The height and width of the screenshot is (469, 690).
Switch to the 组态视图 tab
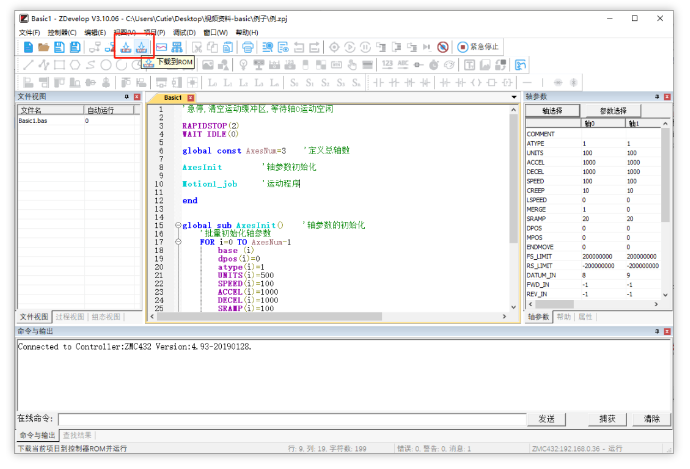tap(106, 317)
